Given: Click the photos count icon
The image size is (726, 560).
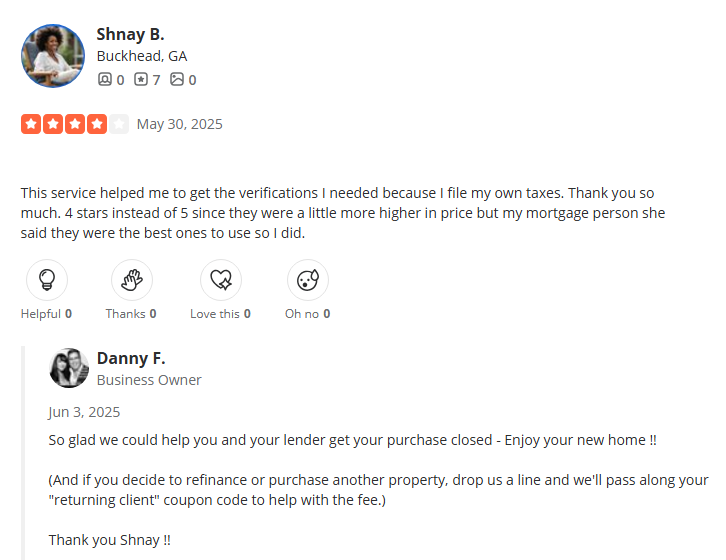Looking at the screenshot, I should pyautogui.click(x=177, y=79).
